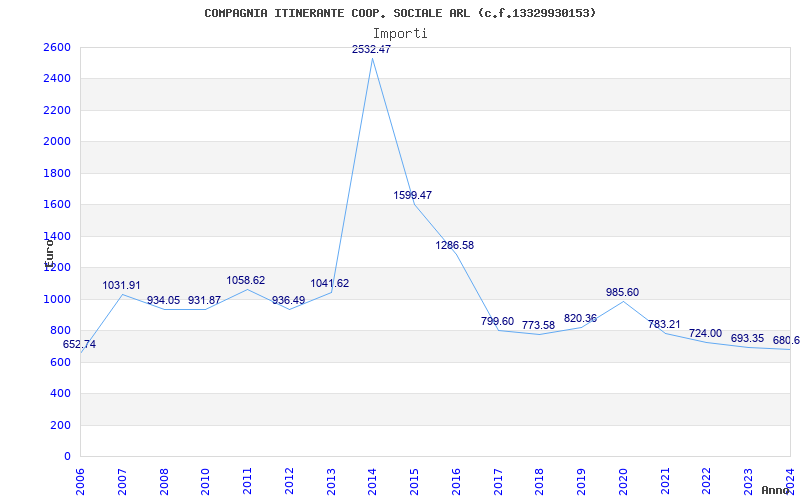Click the data label 652.74
This screenshot has height=500, width=800.
pos(79,345)
